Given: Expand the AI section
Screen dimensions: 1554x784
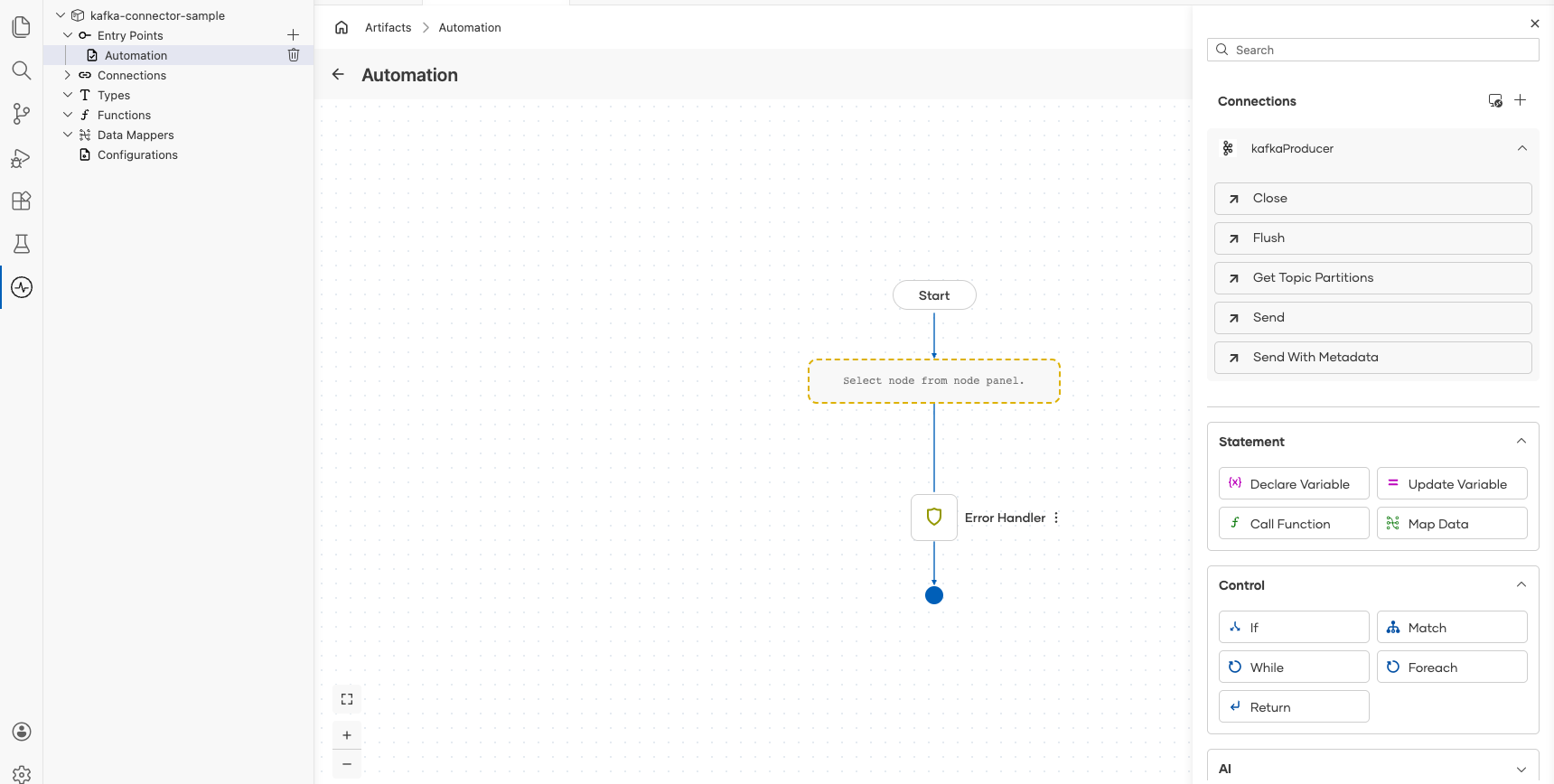Looking at the screenshot, I should [x=1521, y=770].
